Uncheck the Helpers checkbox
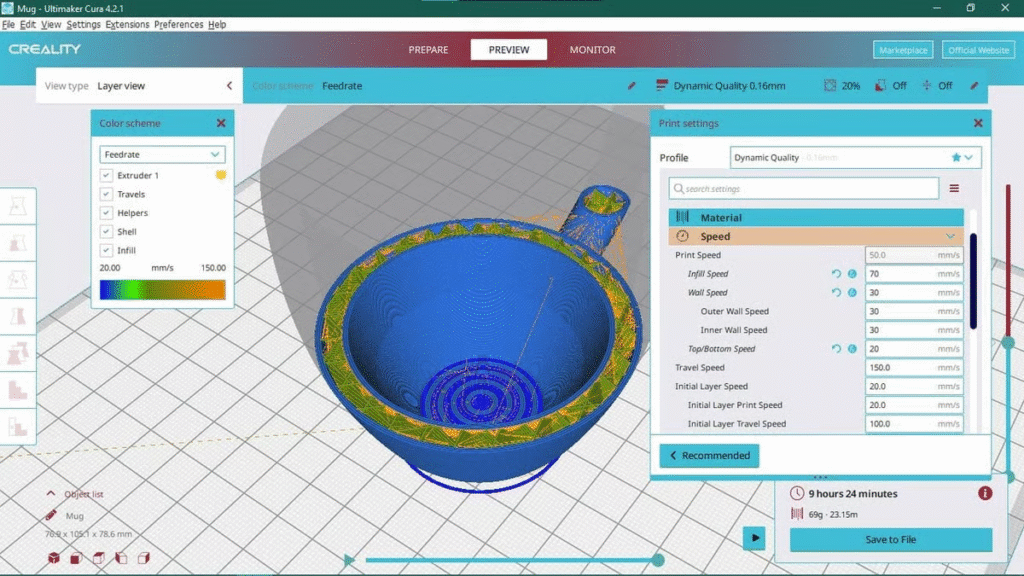 (106, 213)
